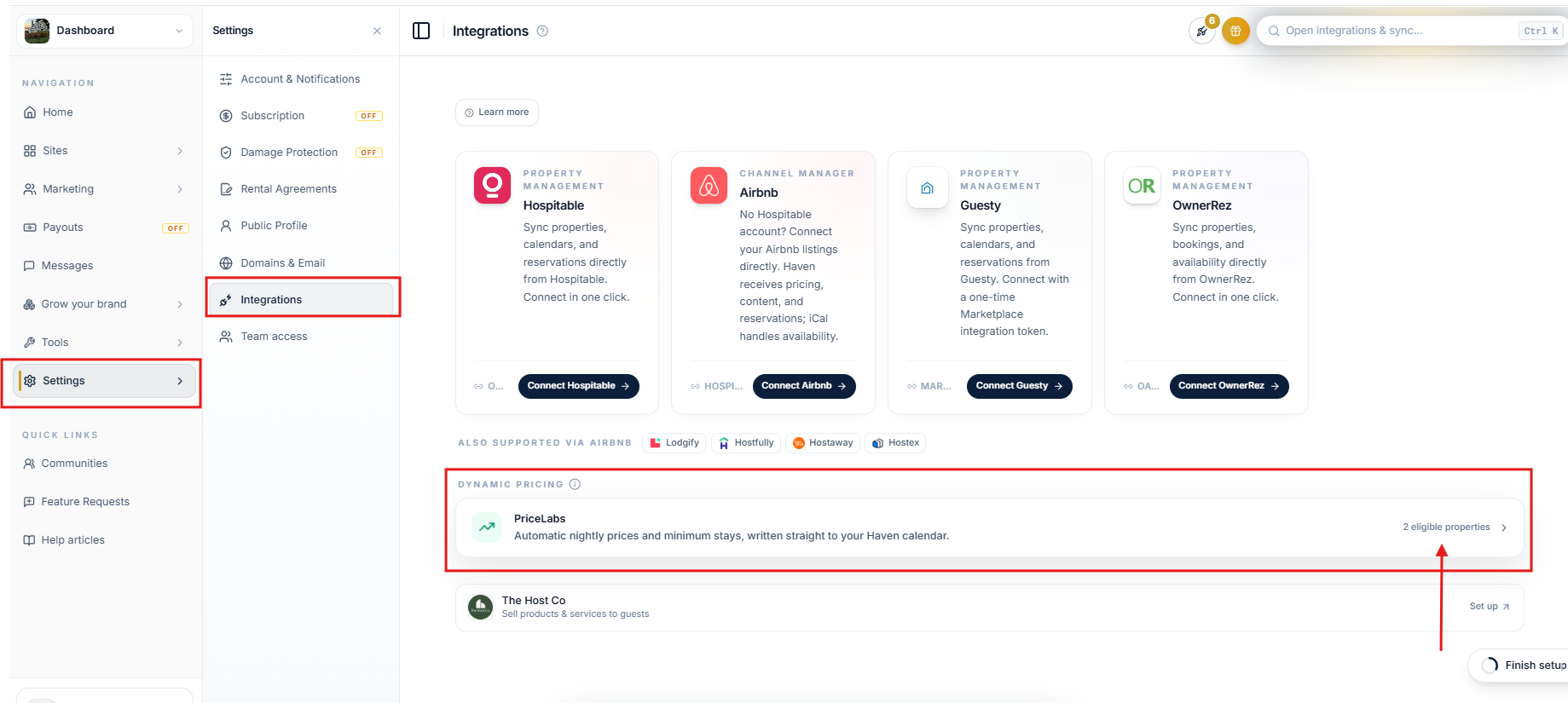The image size is (1568, 703).
Task: Toggle the sidebar panel icon
Action: [421, 31]
